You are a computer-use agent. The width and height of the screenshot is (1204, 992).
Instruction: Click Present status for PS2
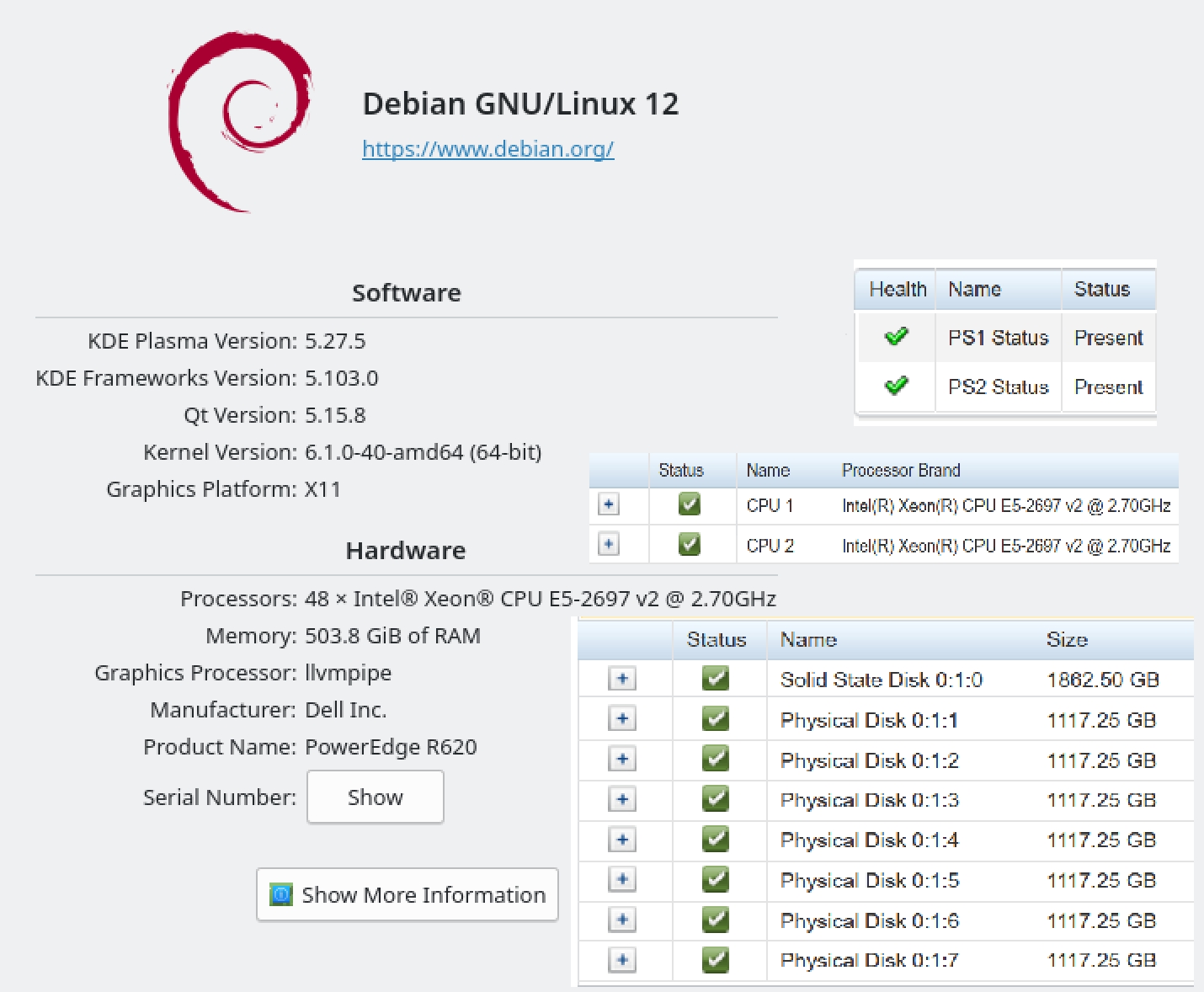click(x=1109, y=387)
